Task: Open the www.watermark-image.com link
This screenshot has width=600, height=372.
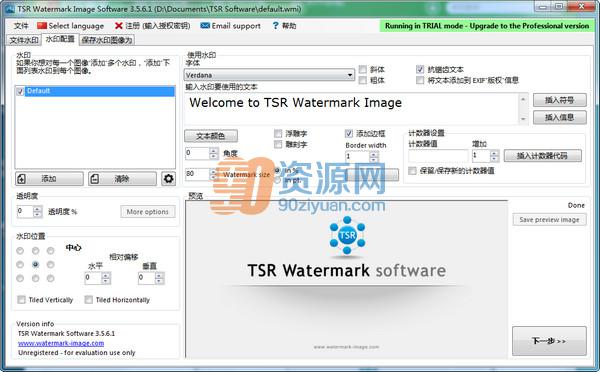Action: click(x=61, y=343)
